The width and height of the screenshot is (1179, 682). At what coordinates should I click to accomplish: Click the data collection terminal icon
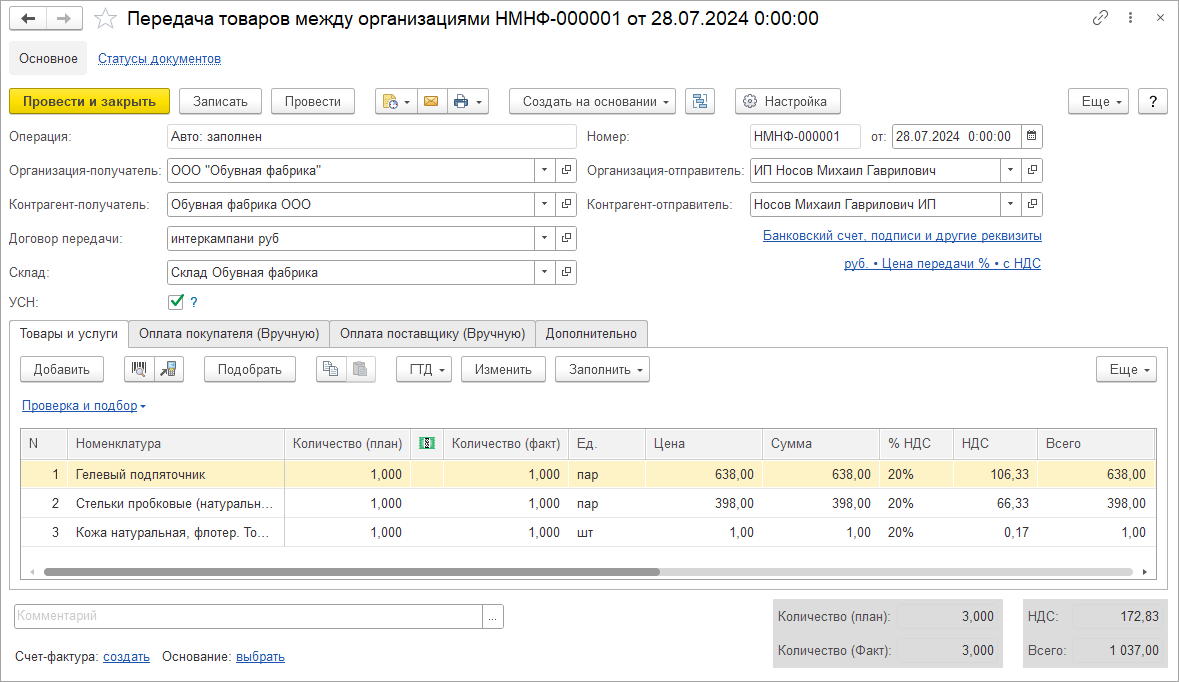coord(169,369)
